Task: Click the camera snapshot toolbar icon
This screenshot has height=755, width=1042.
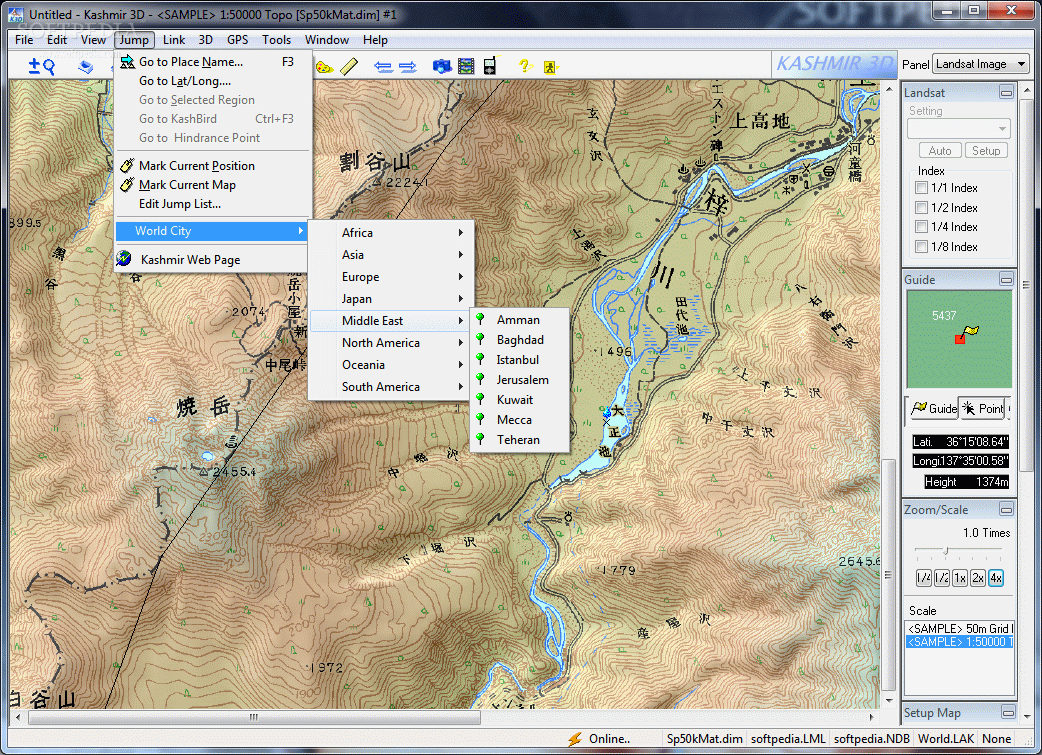Action: click(x=442, y=66)
